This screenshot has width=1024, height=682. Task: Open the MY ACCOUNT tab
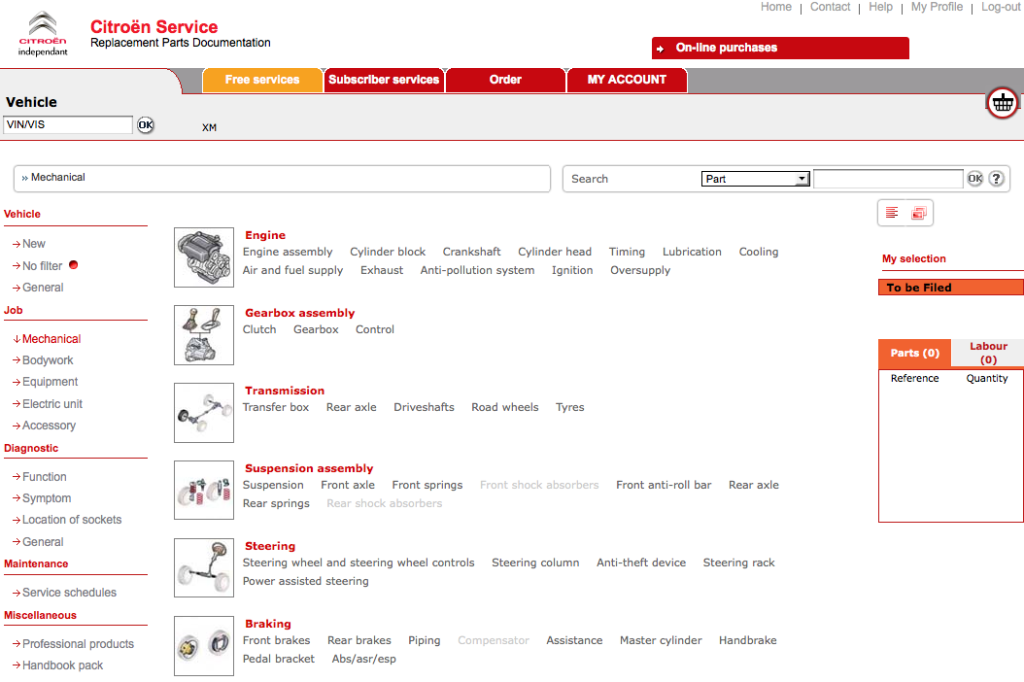(627, 80)
